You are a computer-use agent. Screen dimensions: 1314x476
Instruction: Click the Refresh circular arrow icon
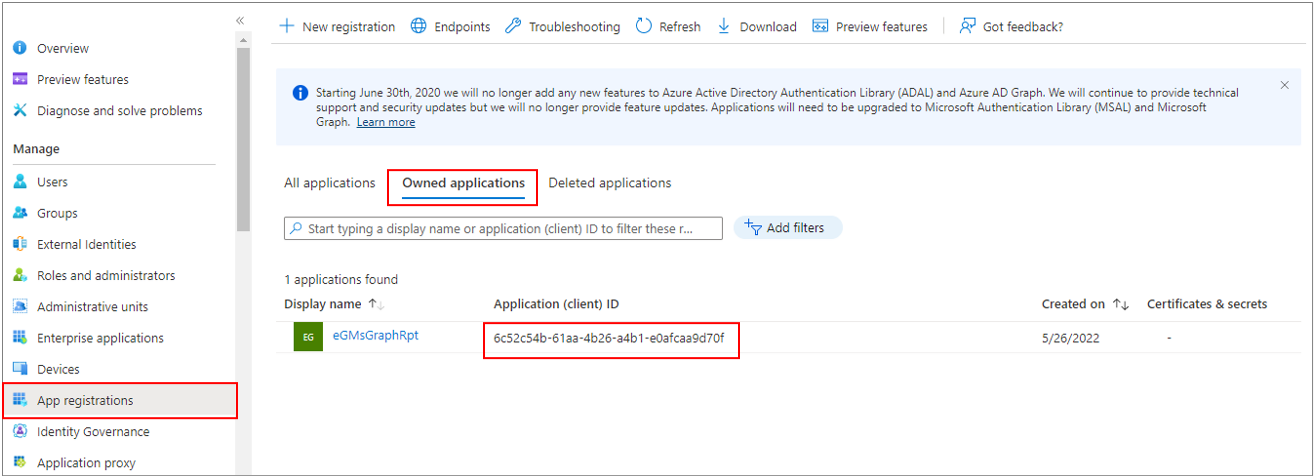coord(644,26)
